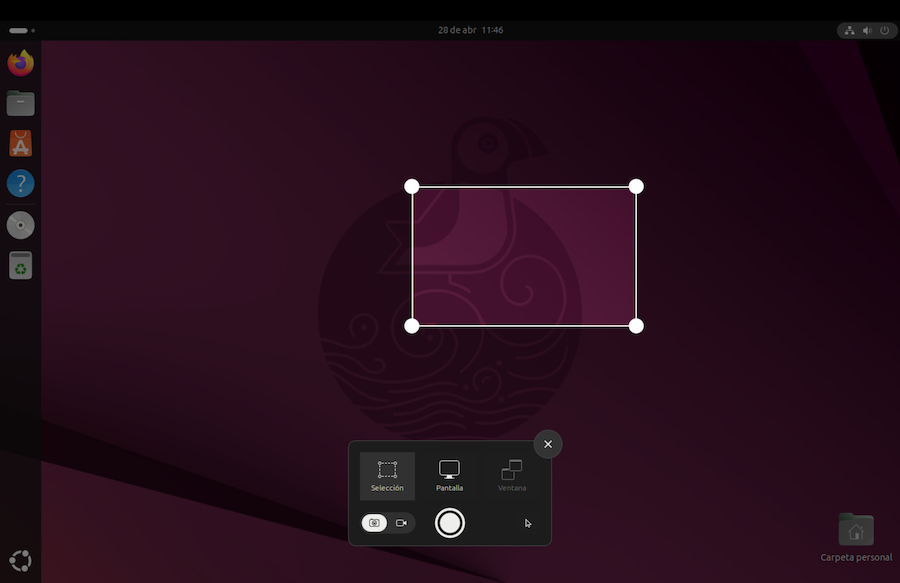Switch to Pantalla full-screen capture mode

(449, 475)
